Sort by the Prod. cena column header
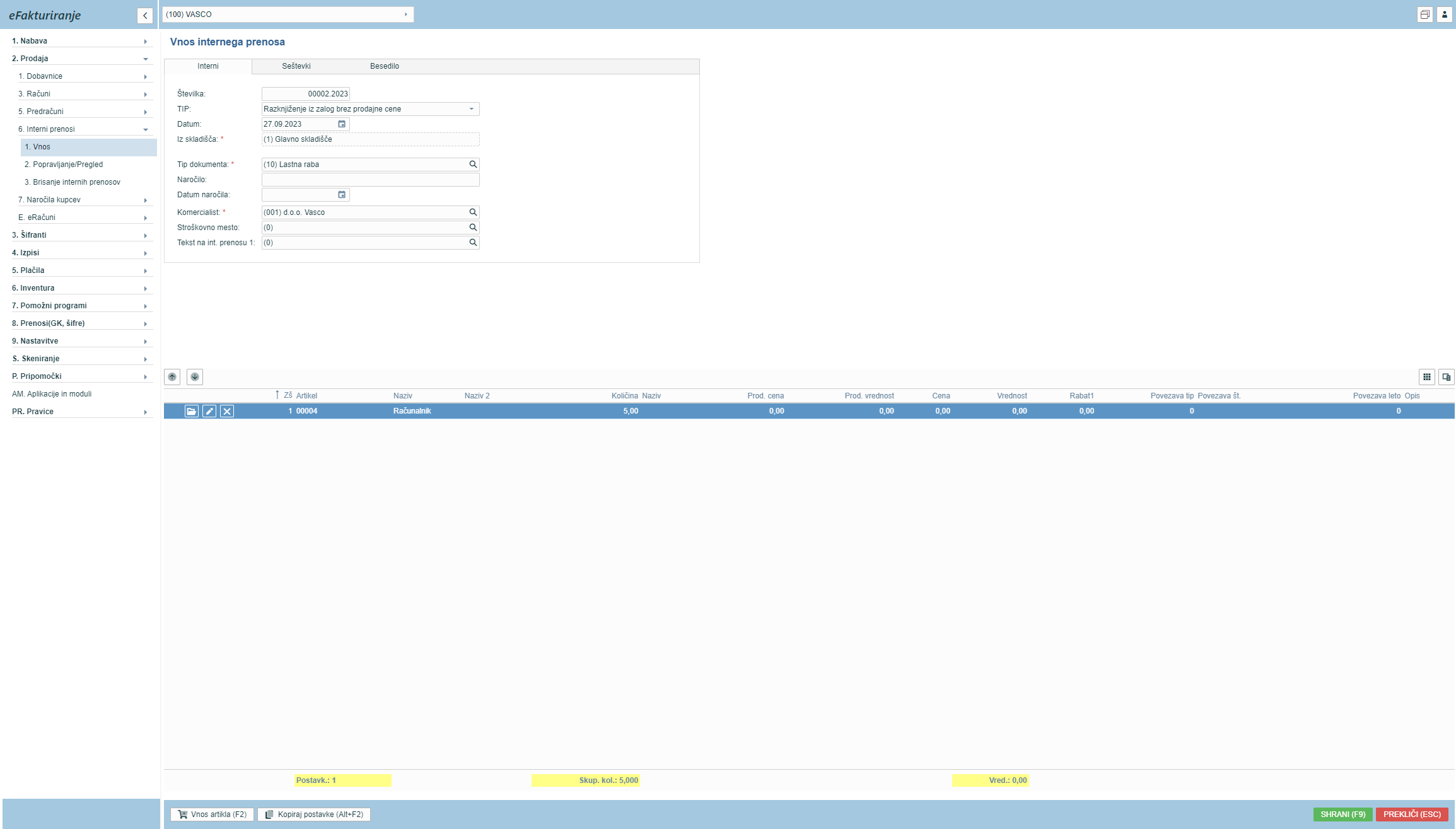 (766, 396)
